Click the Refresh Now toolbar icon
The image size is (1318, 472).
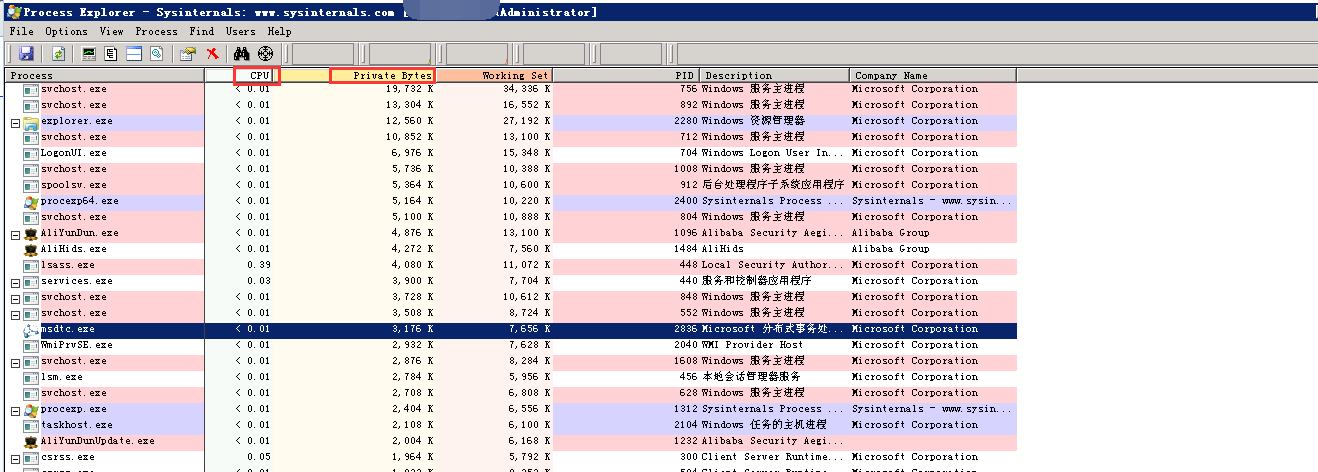click(58, 53)
